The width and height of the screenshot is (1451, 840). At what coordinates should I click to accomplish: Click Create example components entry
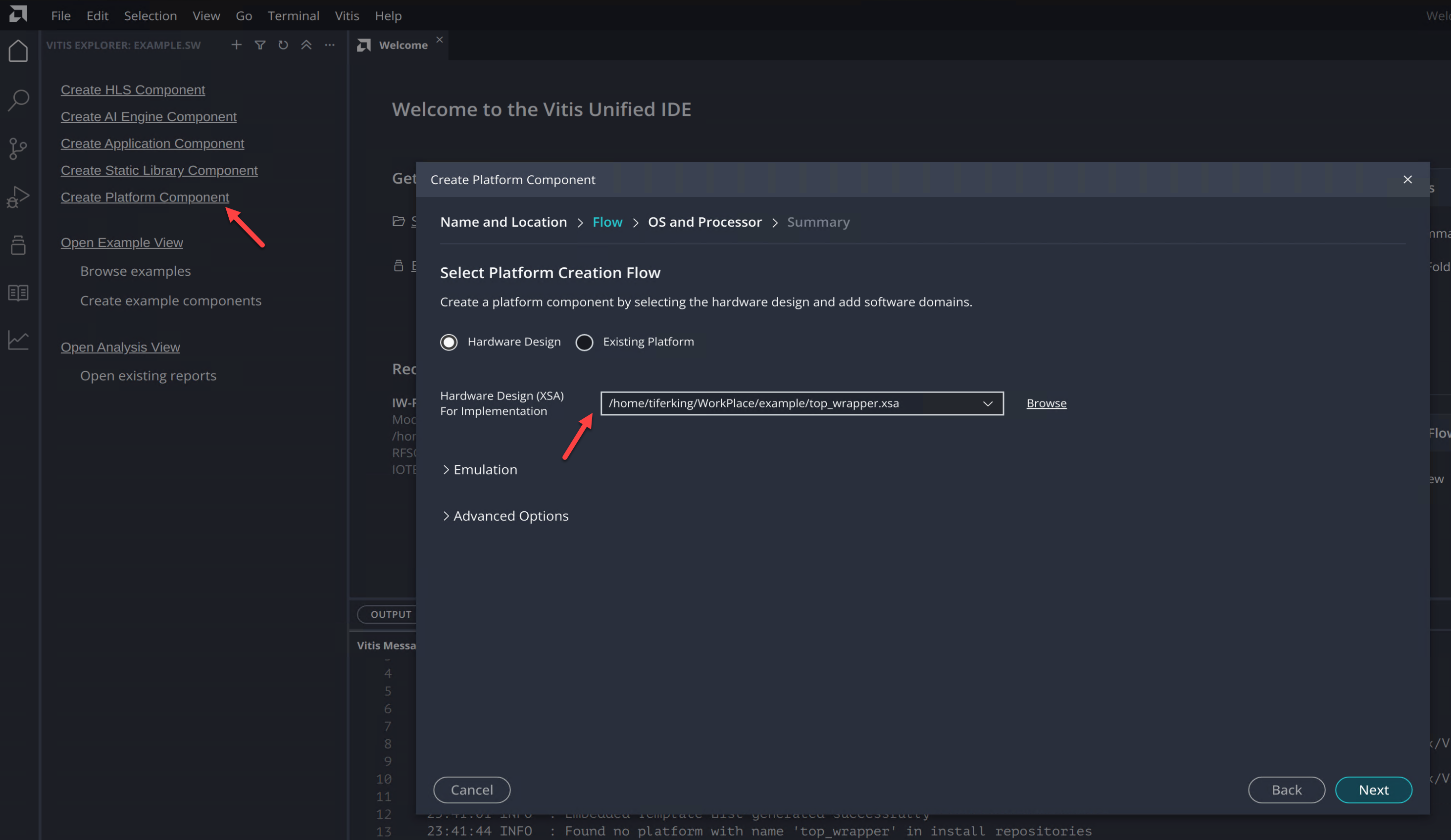pyautogui.click(x=170, y=301)
